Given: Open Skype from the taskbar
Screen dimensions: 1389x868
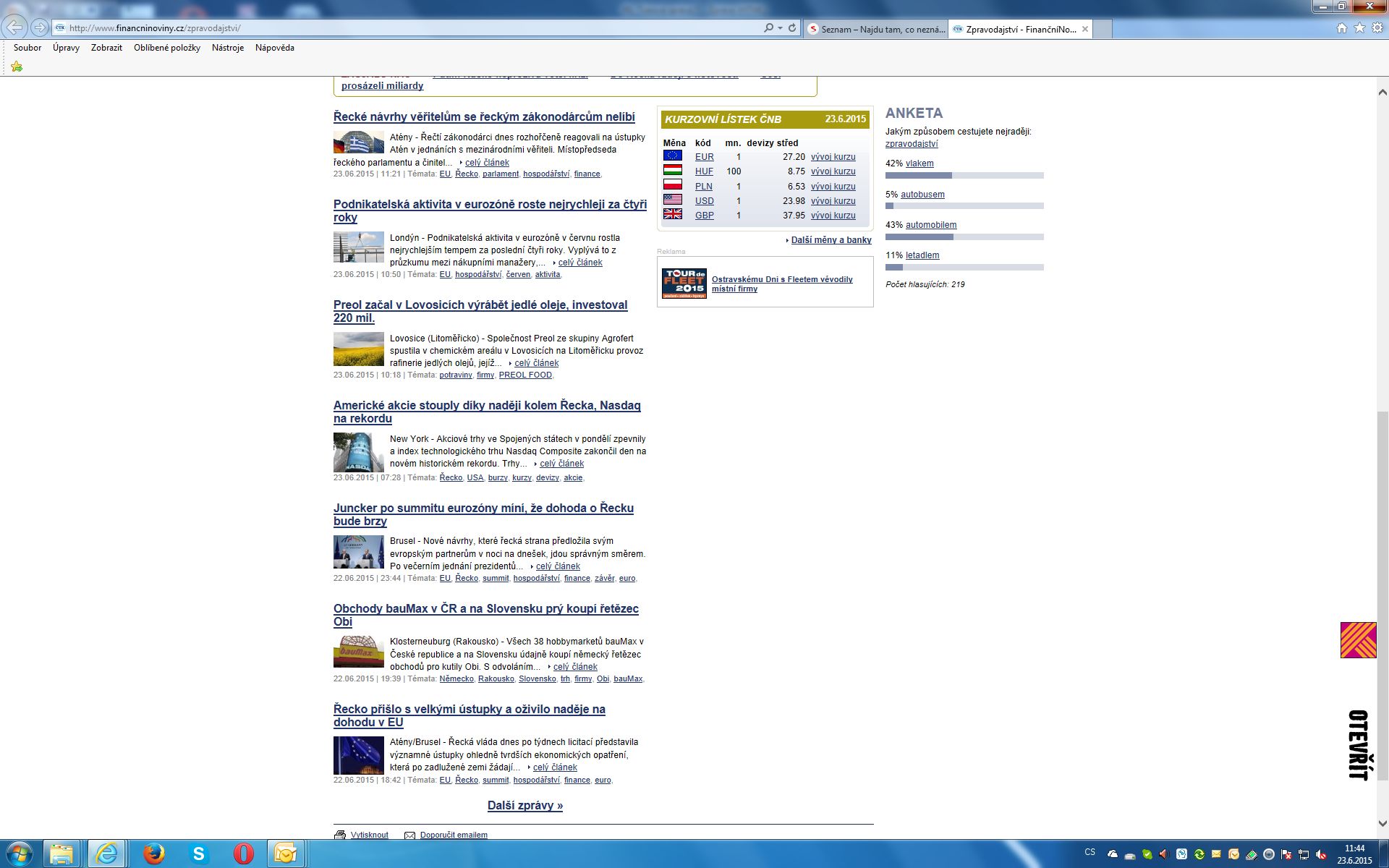Looking at the screenshot, I should pos(197,854).
